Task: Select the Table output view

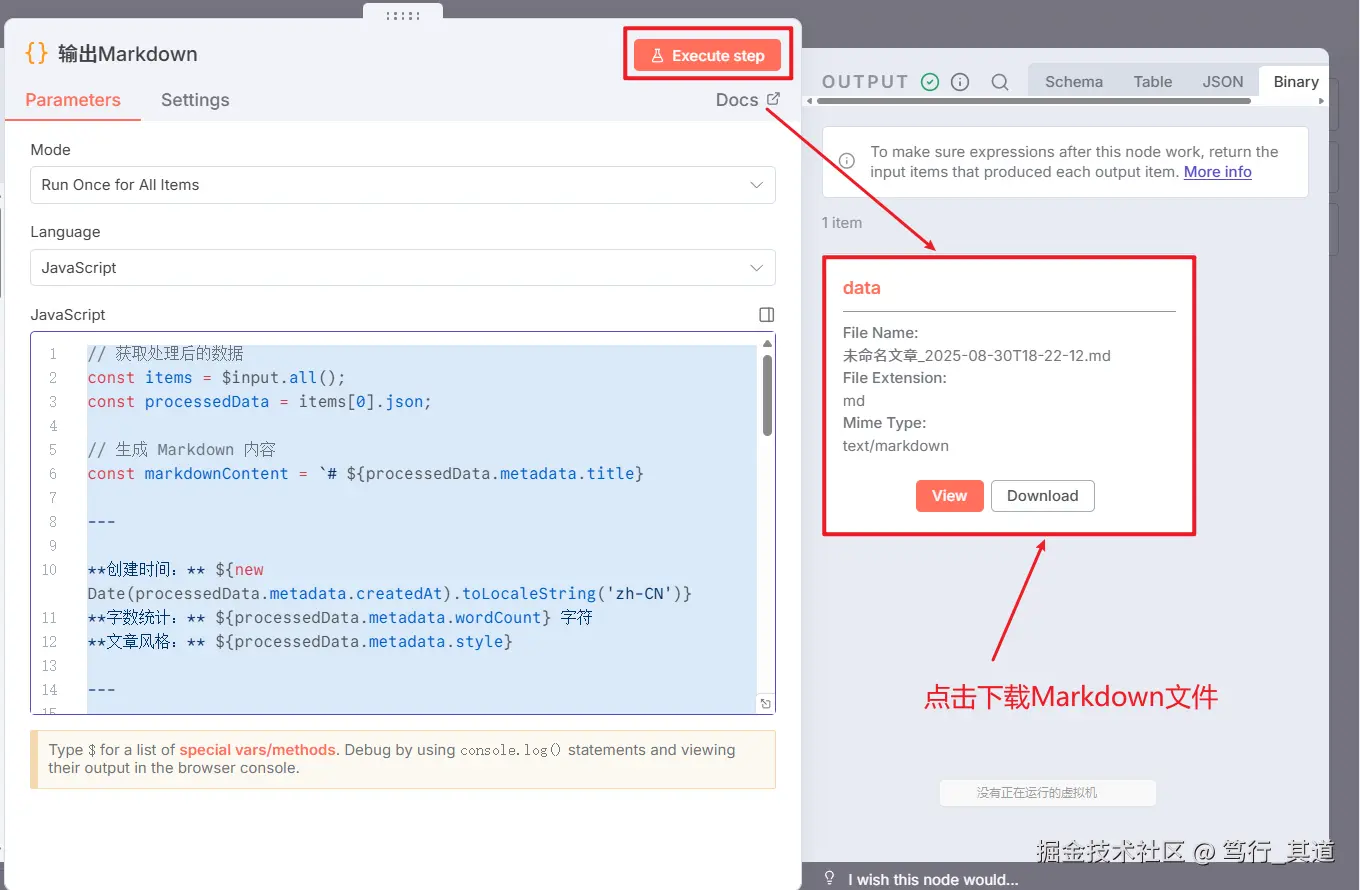Action: [1152, 81]
